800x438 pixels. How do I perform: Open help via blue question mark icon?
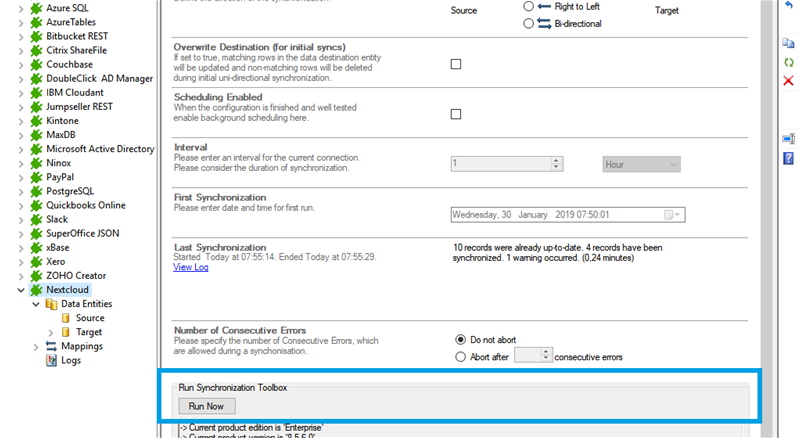(788, 158)
